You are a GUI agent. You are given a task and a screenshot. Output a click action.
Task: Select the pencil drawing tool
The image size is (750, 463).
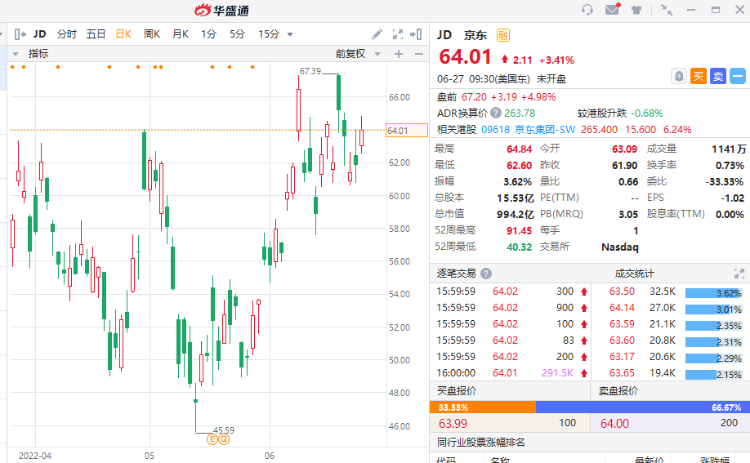(x=377, y=34)
